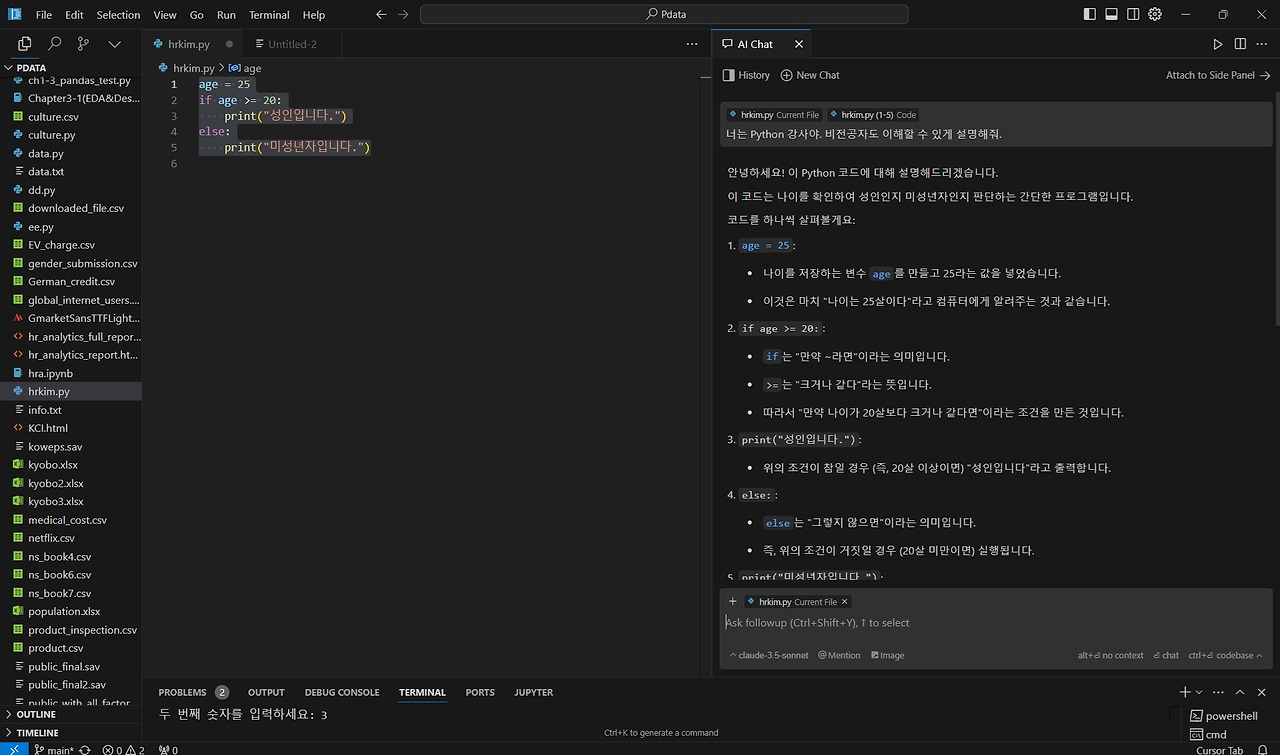Screen dimensions: 1280x755
Task: Open kyobo.xlsx in the explorer
Action: (x=70, y=465)
